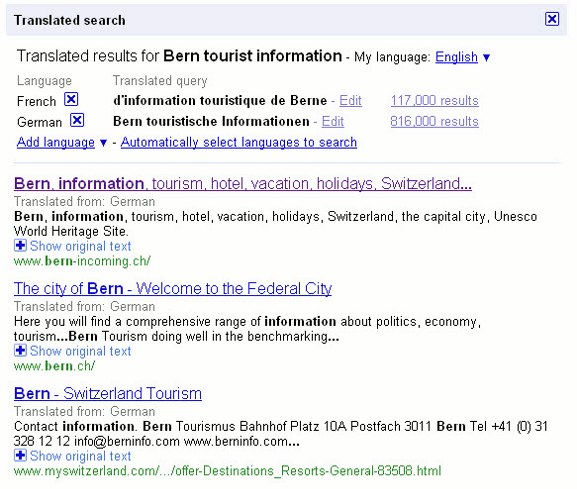
Task: Open the Add language dropdown
Action: click(x=56, y=142)
